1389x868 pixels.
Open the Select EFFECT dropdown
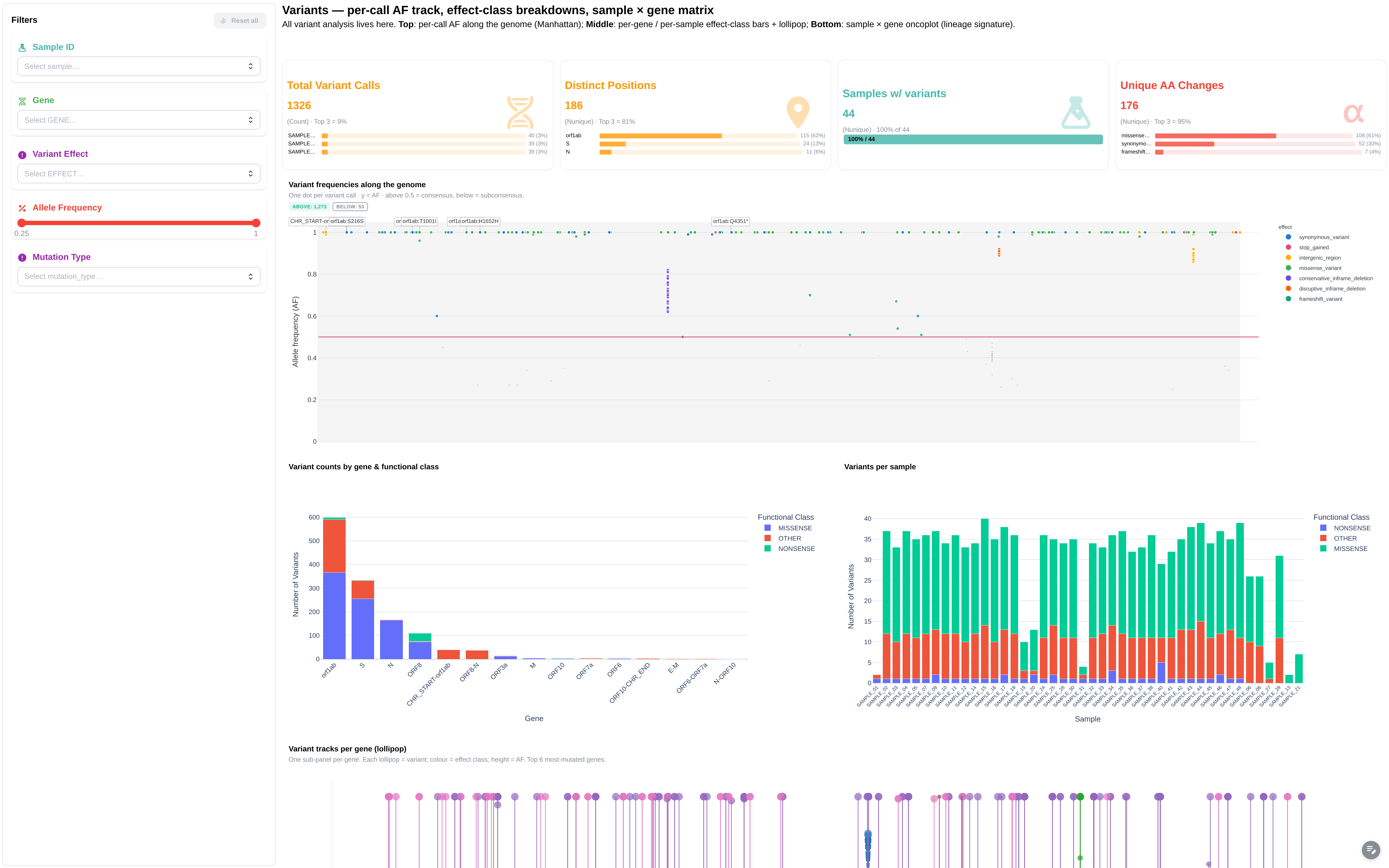pos(139,174)
